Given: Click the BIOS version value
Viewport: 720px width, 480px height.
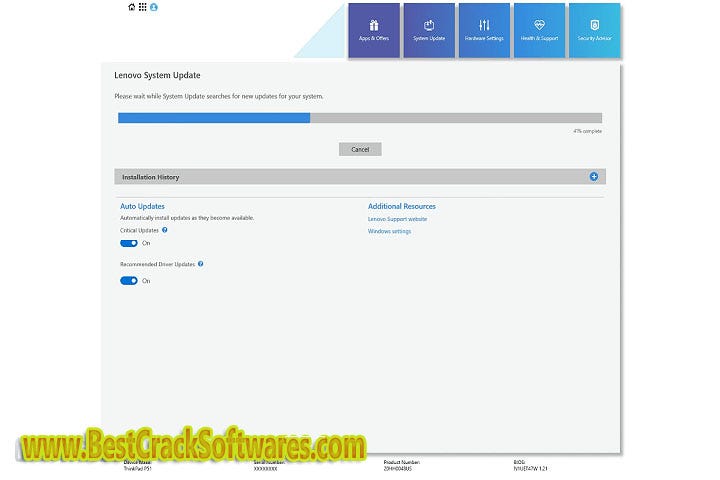Looking at the screenshot, I should point(530,469).
